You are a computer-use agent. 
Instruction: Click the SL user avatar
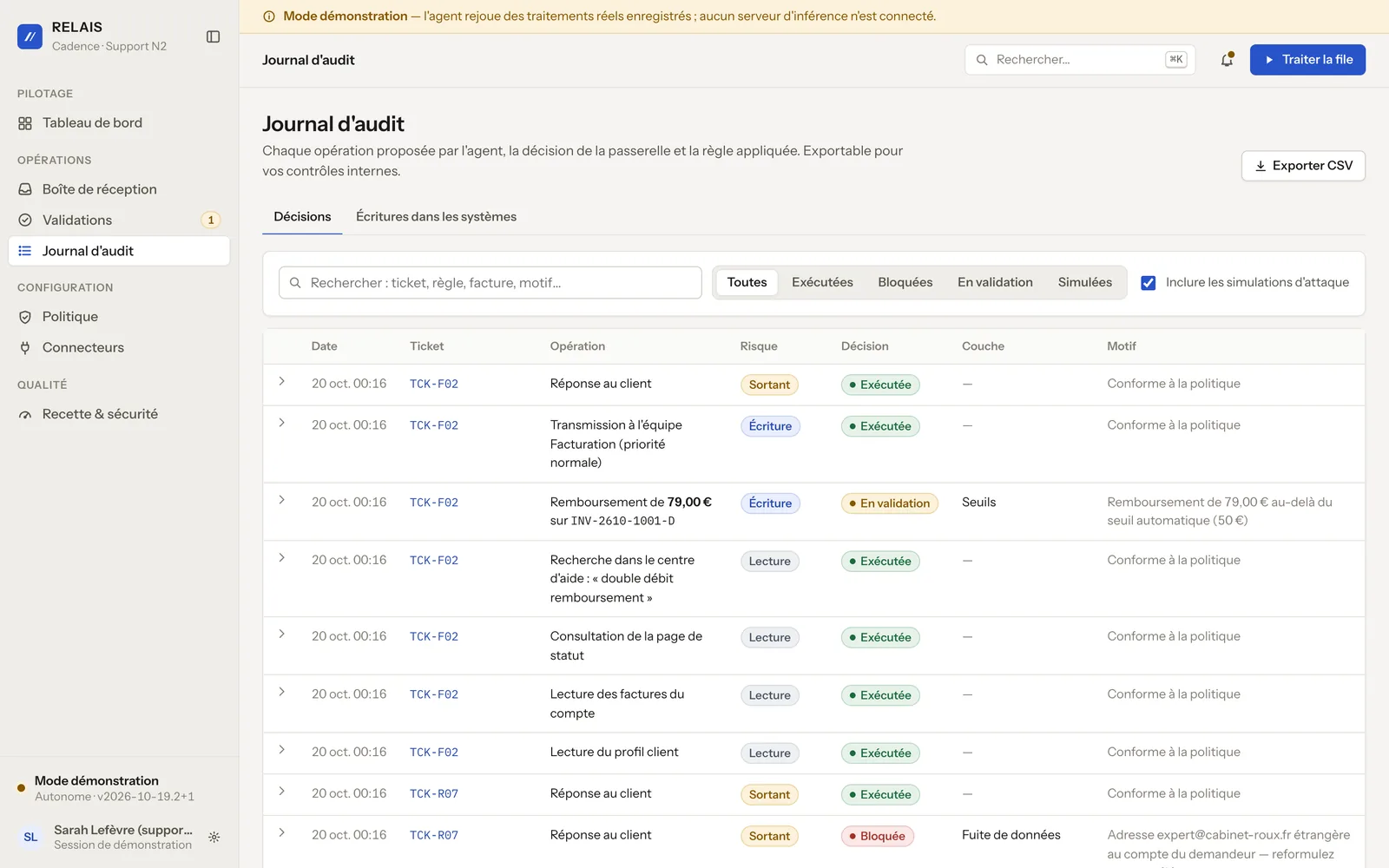[30, 838]
